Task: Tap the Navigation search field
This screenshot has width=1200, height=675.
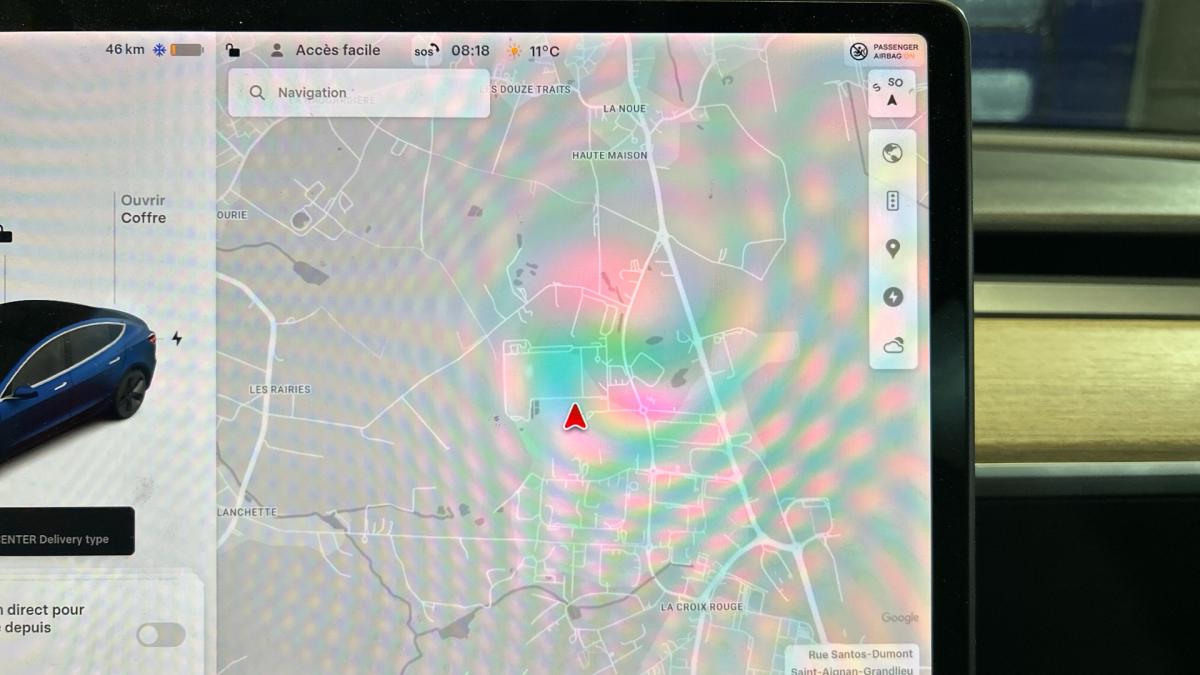Action: coord(359,93)
